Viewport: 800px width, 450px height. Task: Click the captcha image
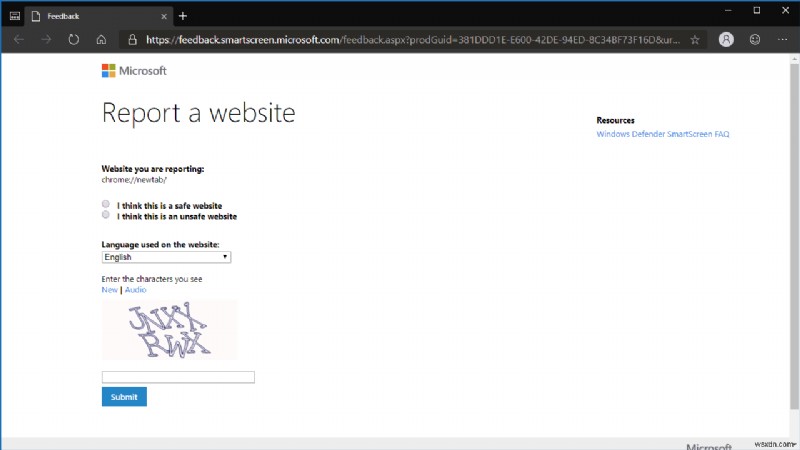[169, 330]
